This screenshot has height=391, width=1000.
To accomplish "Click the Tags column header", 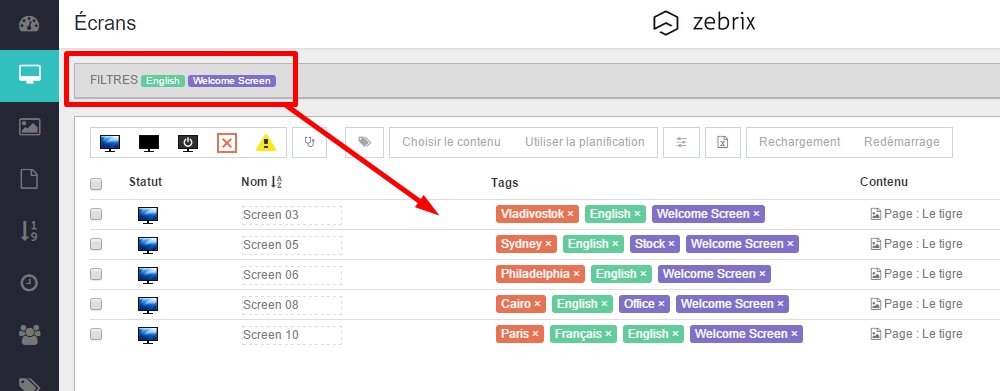I will click(504, 182).
